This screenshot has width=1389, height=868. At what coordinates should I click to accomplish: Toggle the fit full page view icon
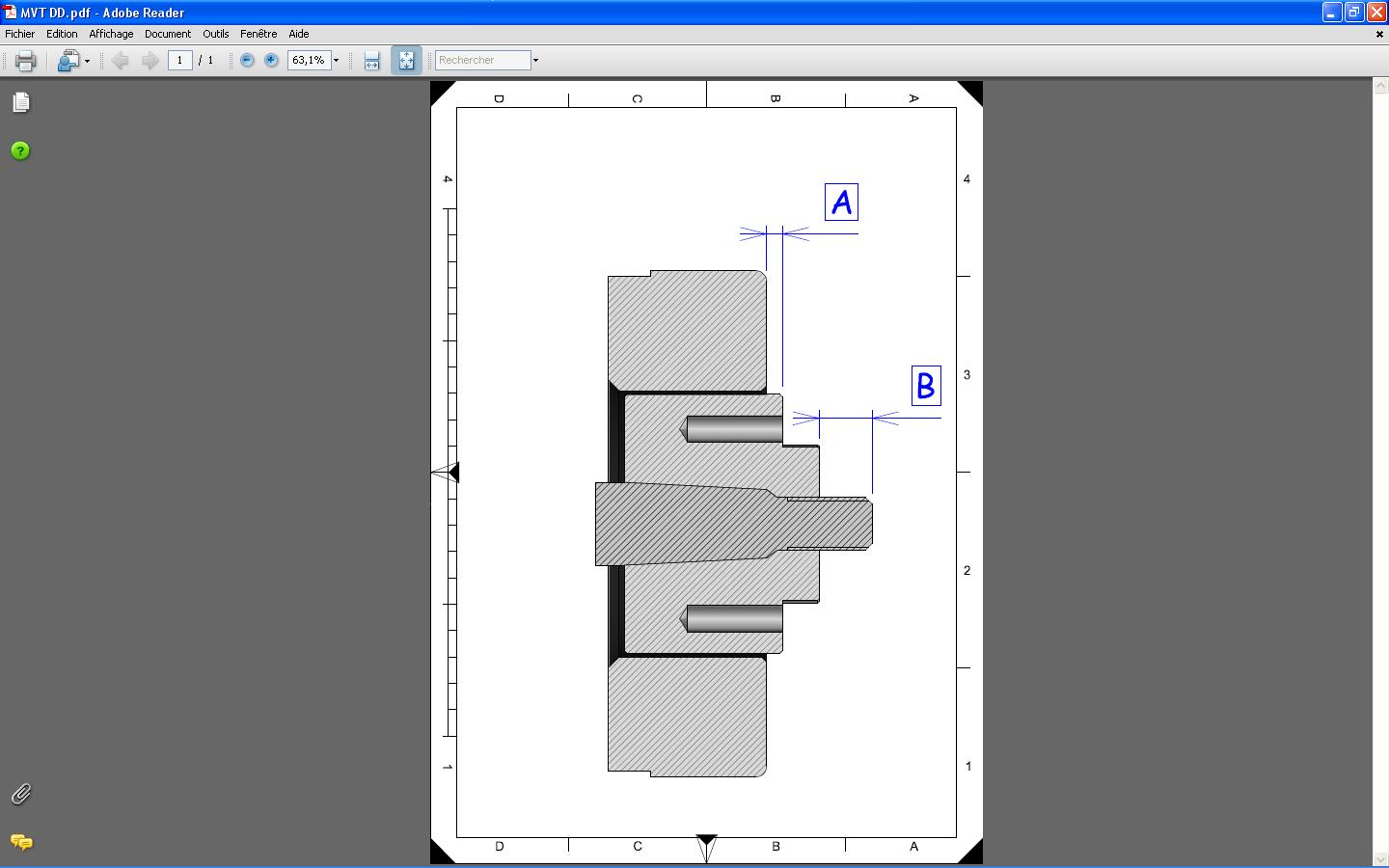(406, 61)
